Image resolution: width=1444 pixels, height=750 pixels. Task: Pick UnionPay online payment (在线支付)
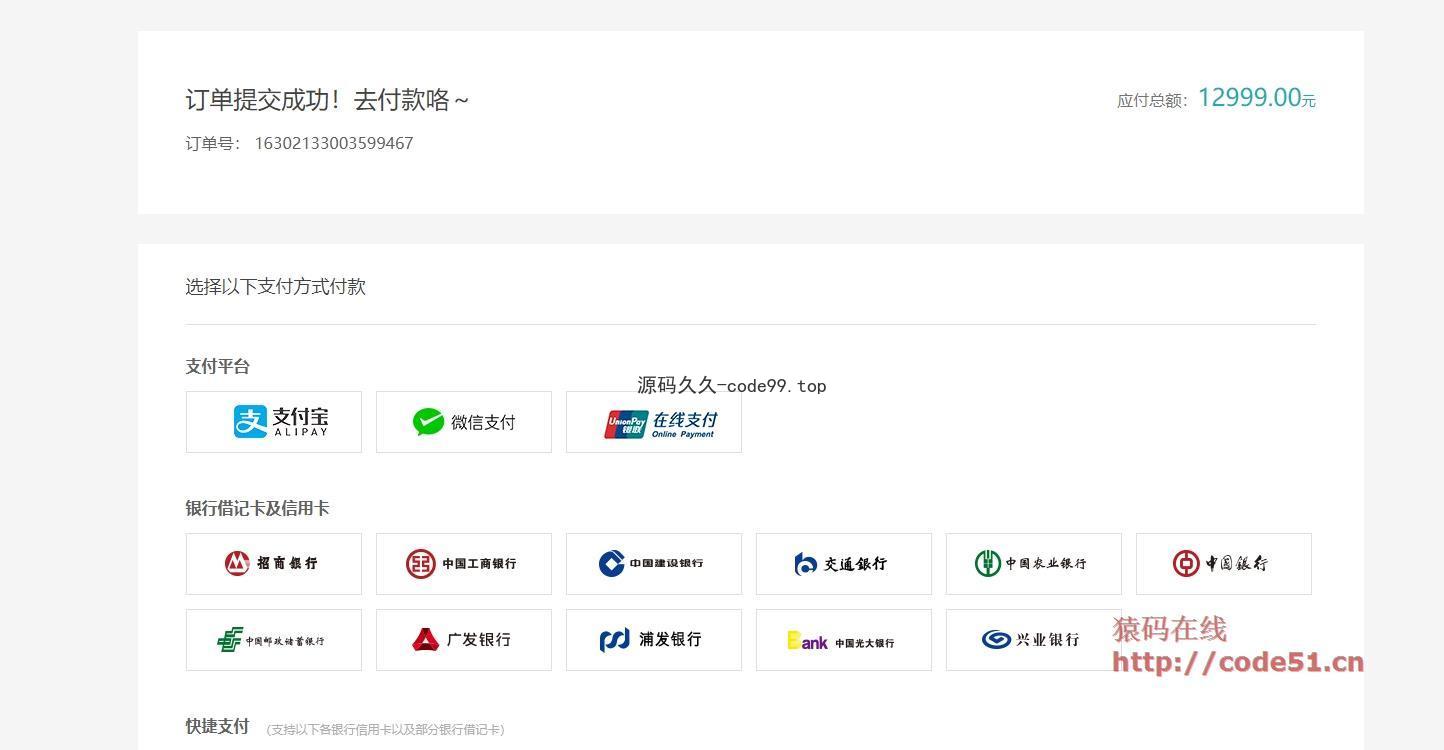(654, 422)
